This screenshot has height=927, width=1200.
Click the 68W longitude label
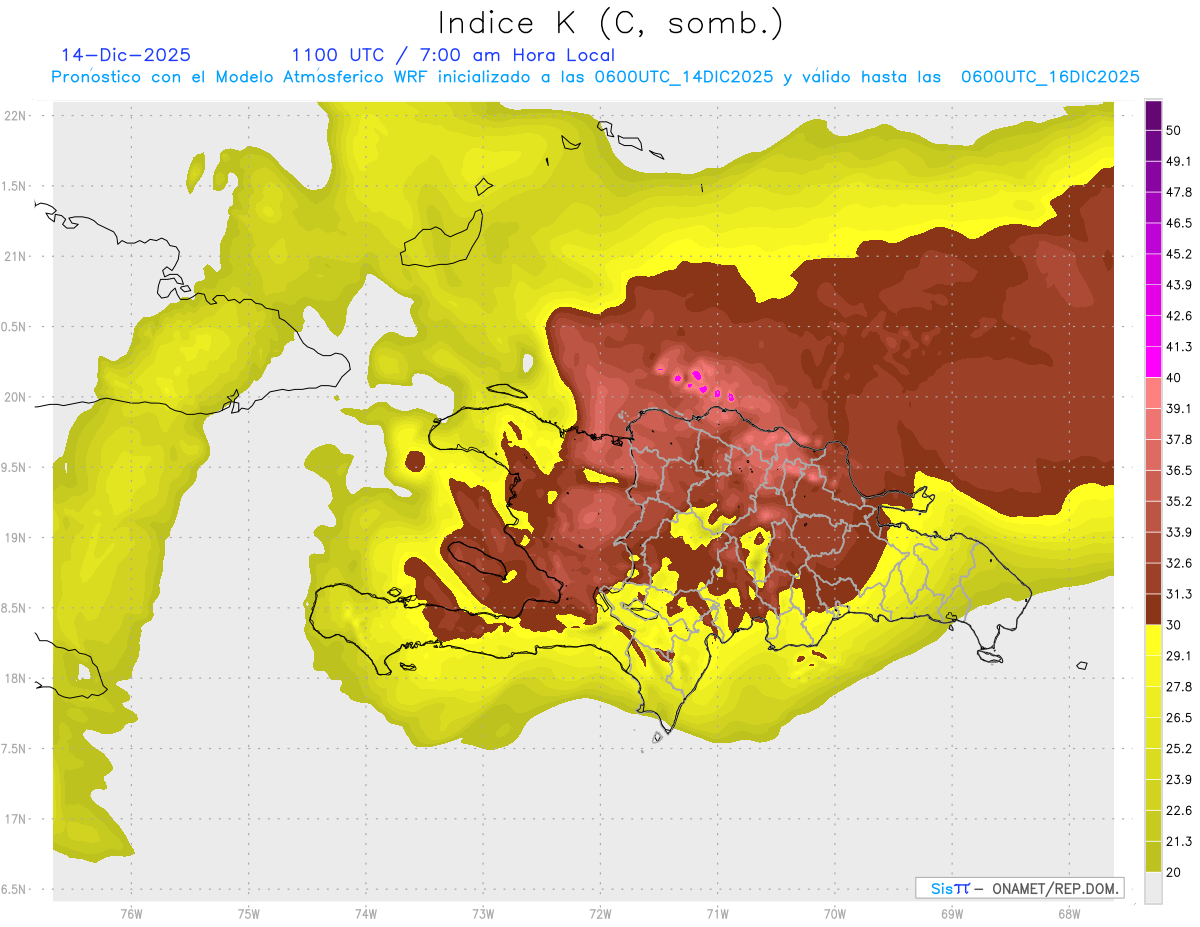click(x=1069, y=914)
